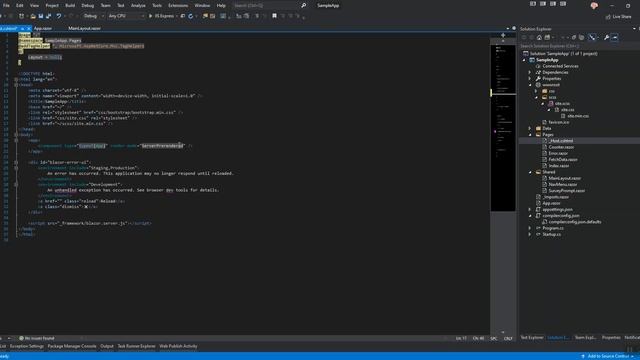
Task: Open the Task Runner Explorer tab
Action: coord(136,346)
